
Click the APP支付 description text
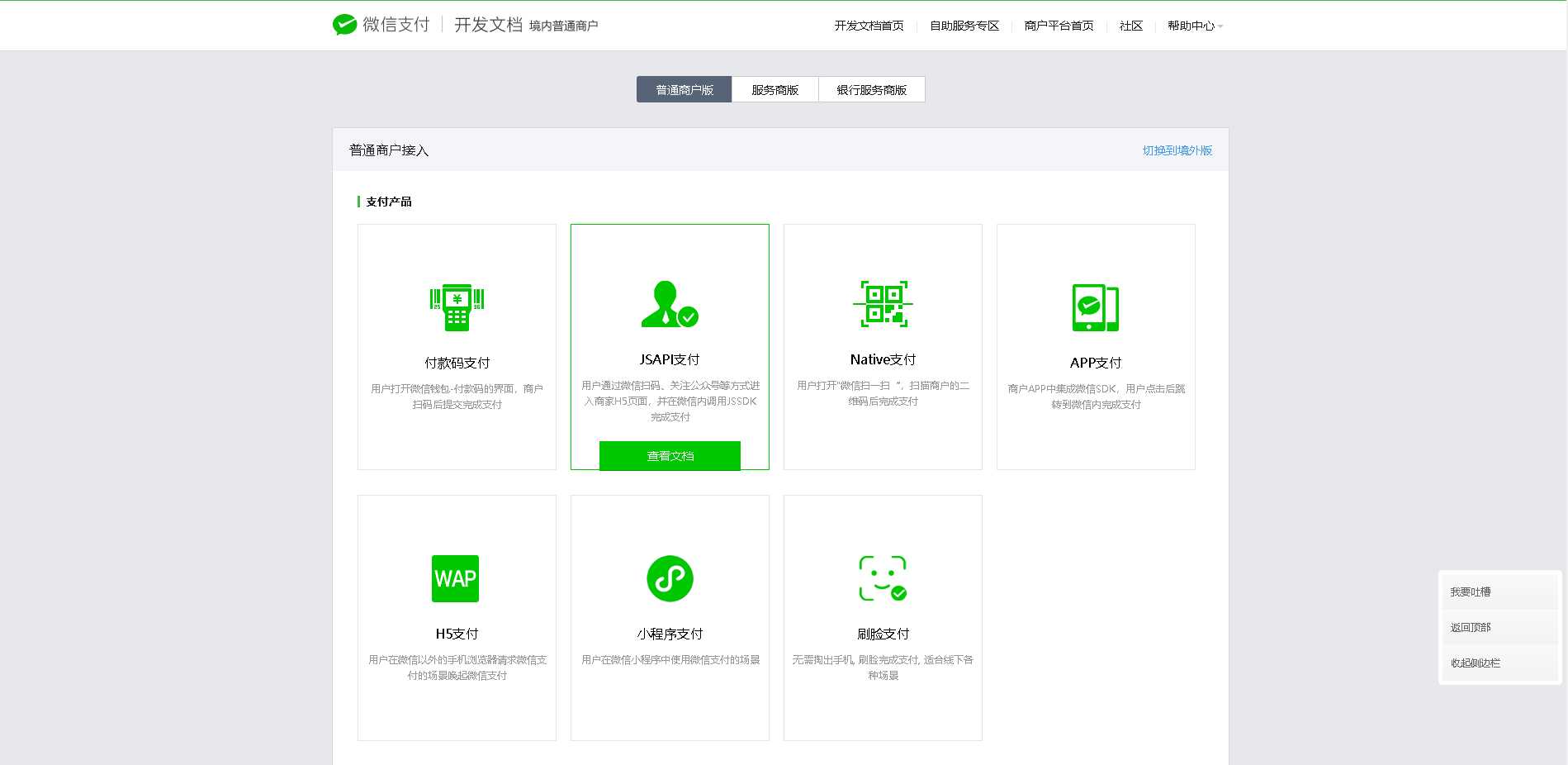pos(1096,397)
